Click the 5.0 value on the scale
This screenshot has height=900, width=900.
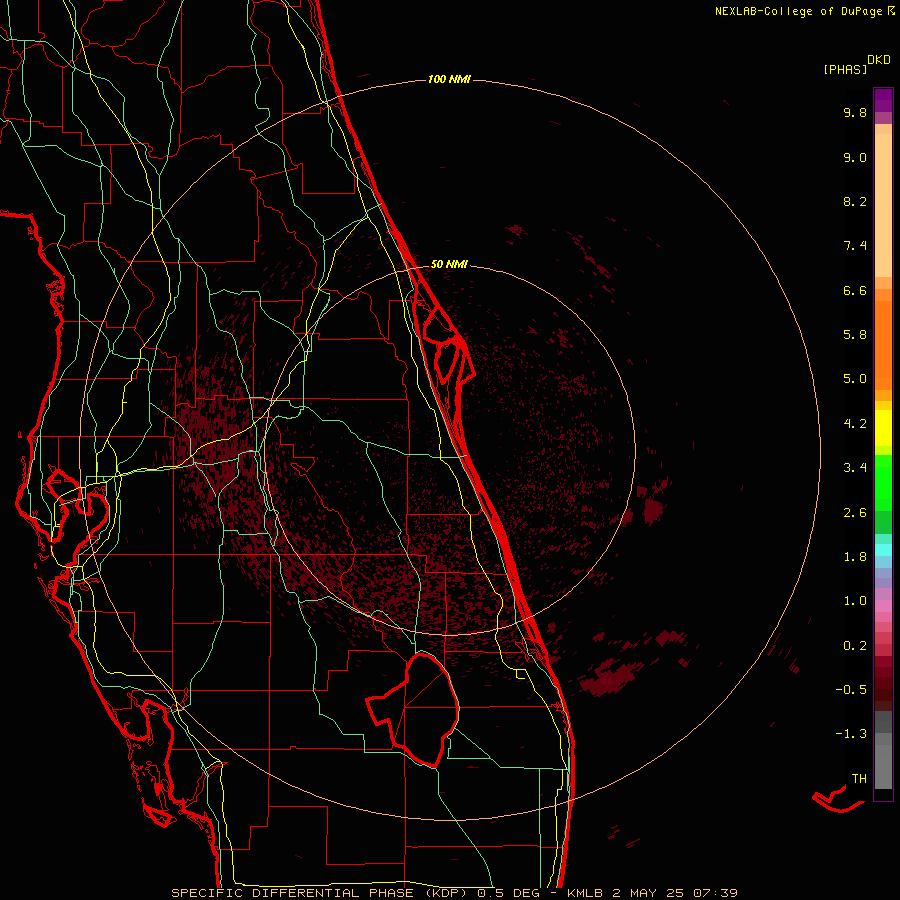pyautogui.click(x=855, y=379)
